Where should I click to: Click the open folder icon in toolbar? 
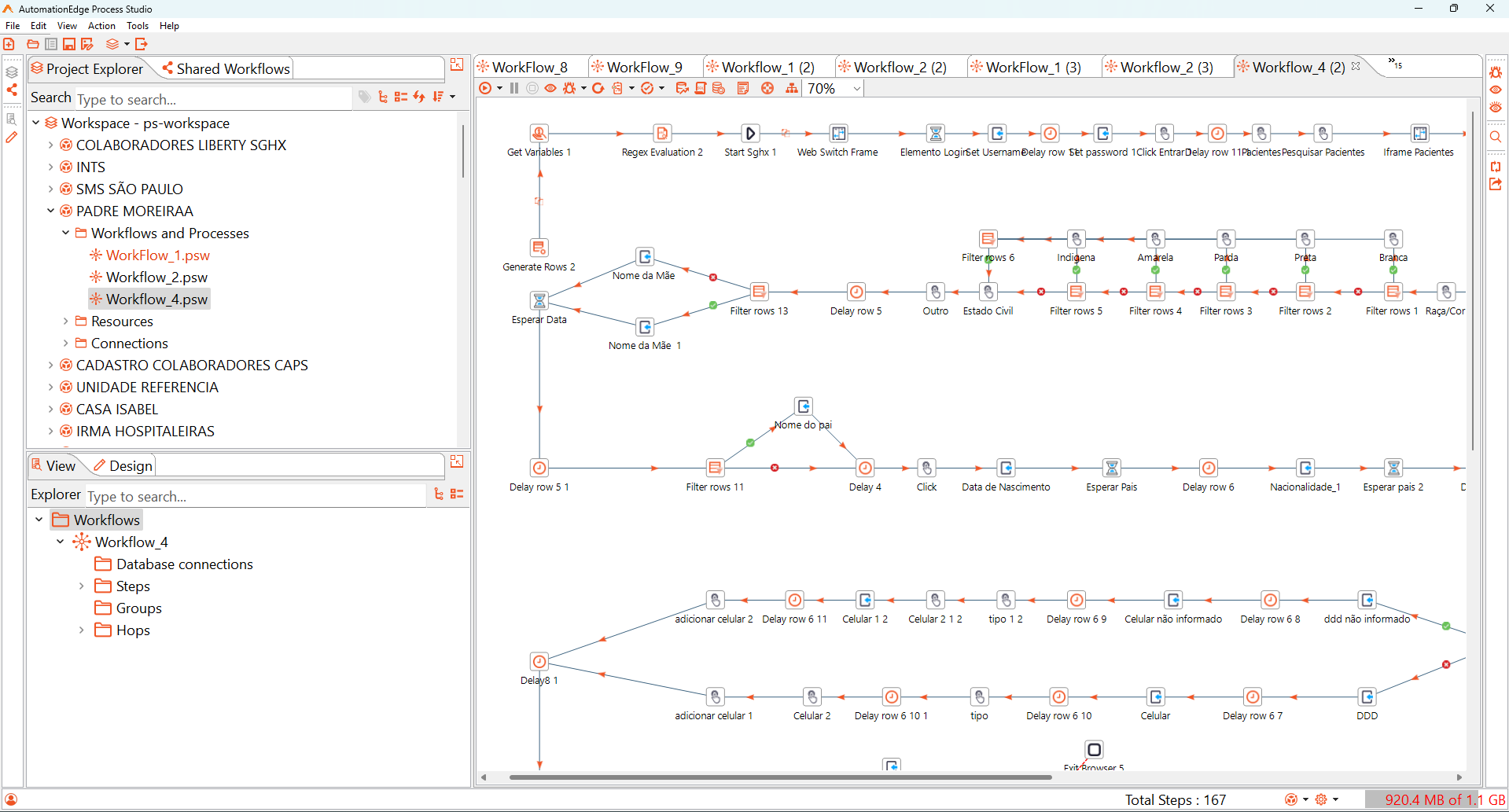coord(33,44)
